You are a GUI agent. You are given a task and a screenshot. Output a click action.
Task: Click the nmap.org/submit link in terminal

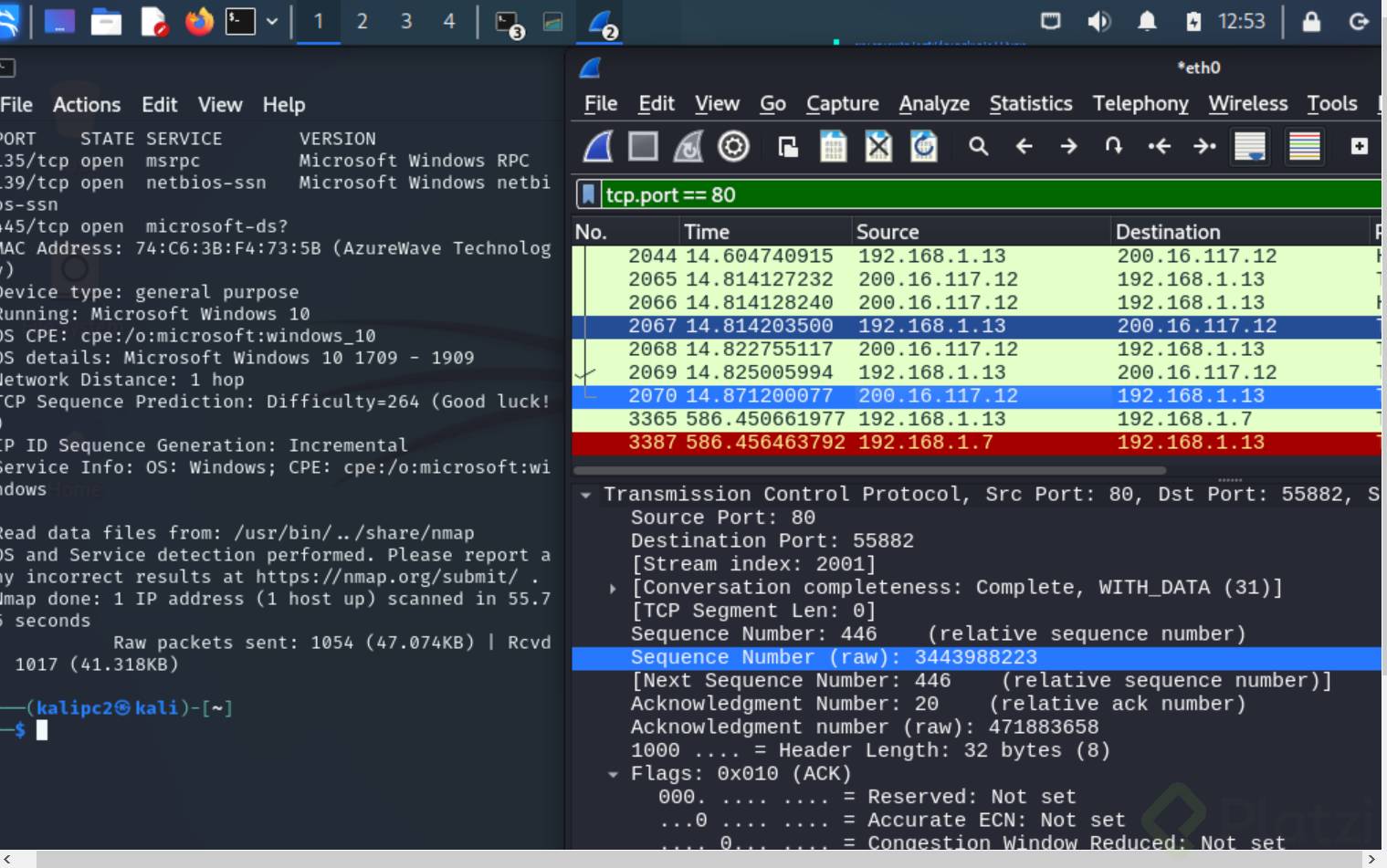pyautogui.click(x=386, y=577)
